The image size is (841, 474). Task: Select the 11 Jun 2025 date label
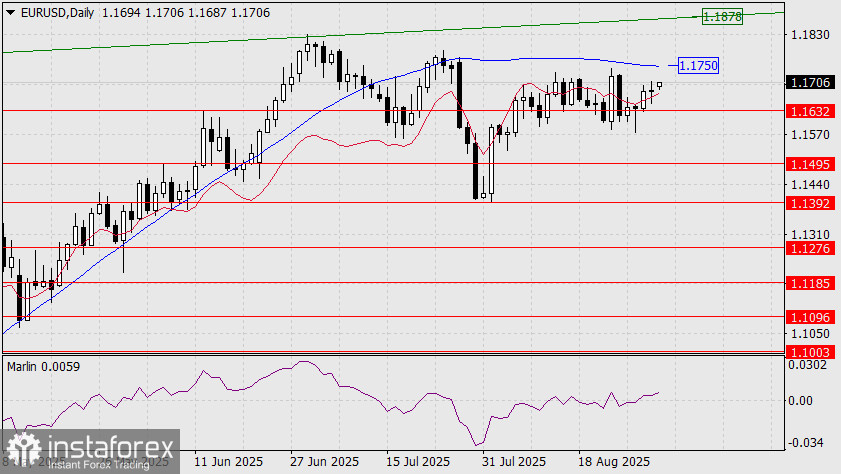pos(228,462)
